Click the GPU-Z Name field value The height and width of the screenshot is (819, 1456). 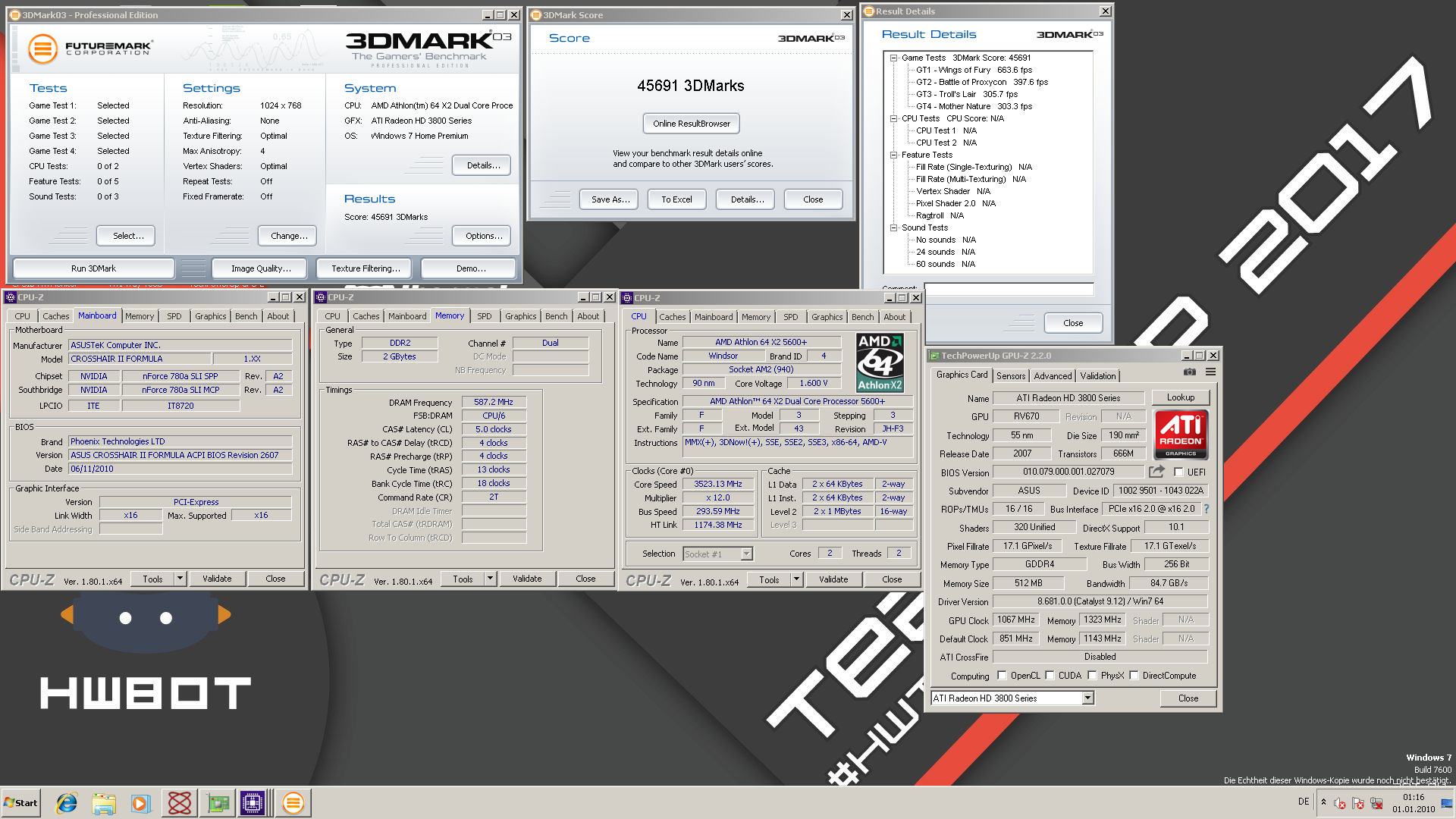click(1068, 398)
